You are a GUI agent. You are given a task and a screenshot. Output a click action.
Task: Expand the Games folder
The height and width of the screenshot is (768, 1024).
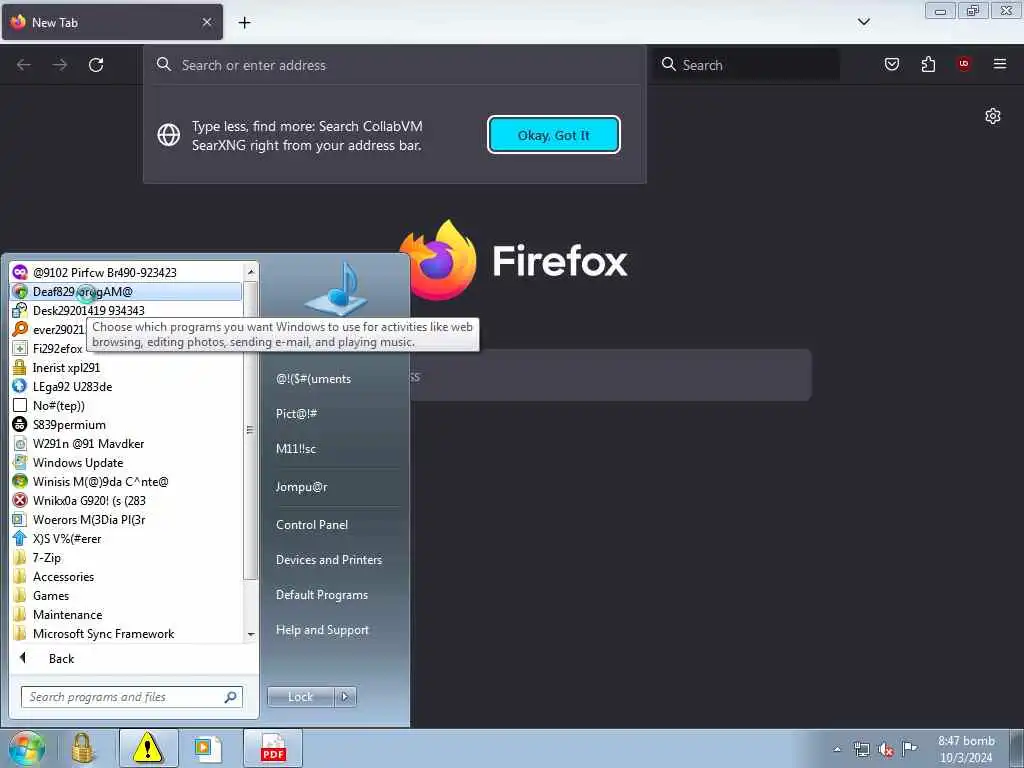pos(127,596)
